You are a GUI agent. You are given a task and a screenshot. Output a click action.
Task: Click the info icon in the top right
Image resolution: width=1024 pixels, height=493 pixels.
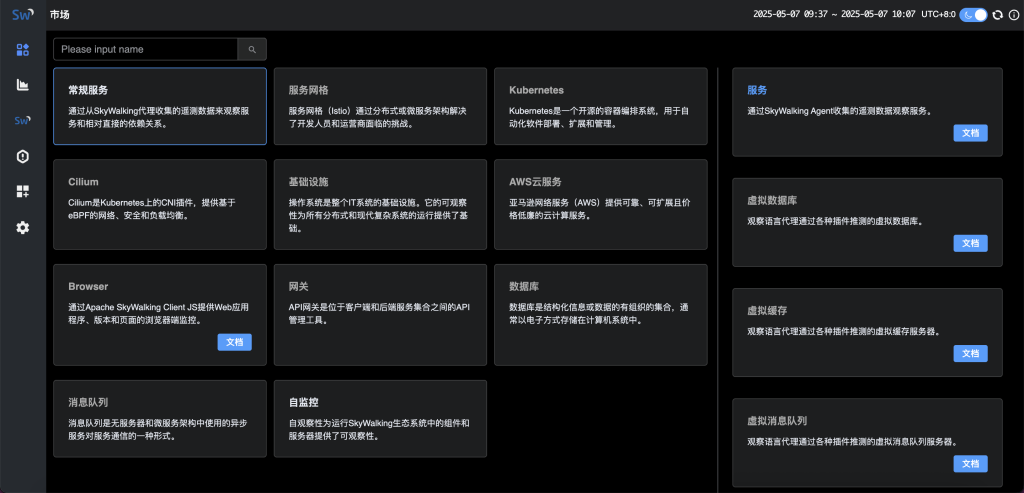point(1013,14)
